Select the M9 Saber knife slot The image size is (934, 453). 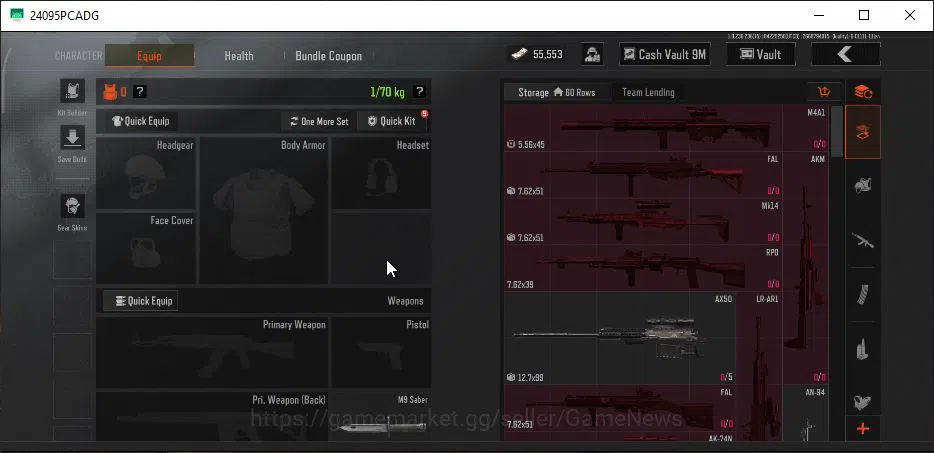coord(381,416)
